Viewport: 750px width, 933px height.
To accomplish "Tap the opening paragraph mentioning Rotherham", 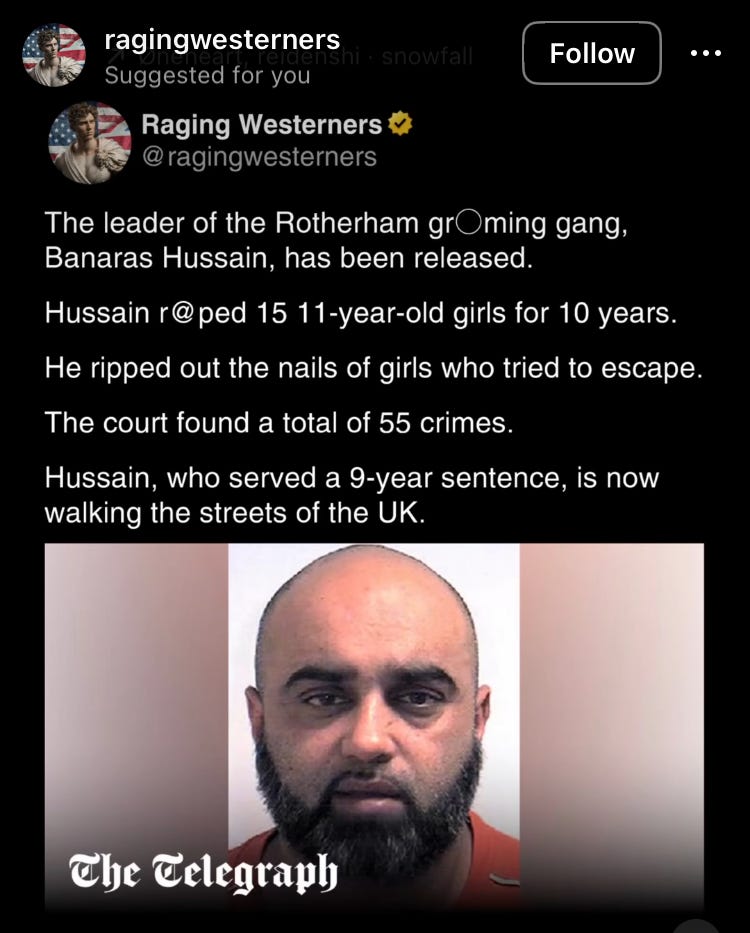I will tap(336, 240).
